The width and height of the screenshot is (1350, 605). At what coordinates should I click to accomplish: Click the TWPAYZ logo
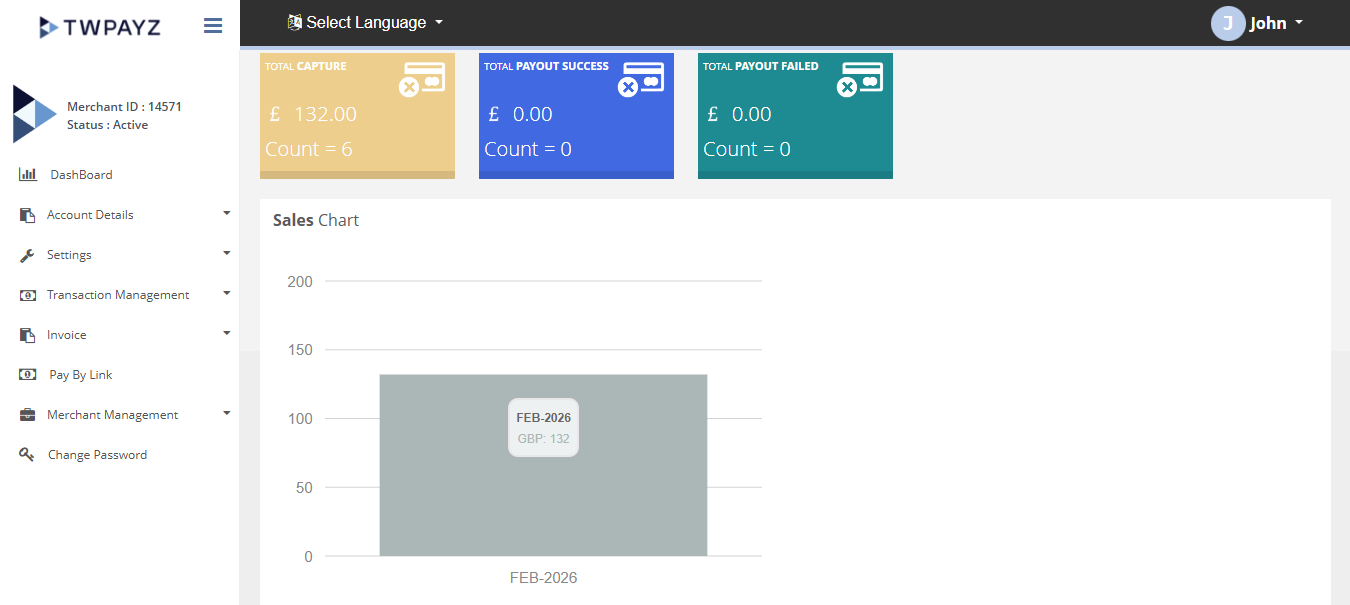pyautogui.click(x=99, y=27)
